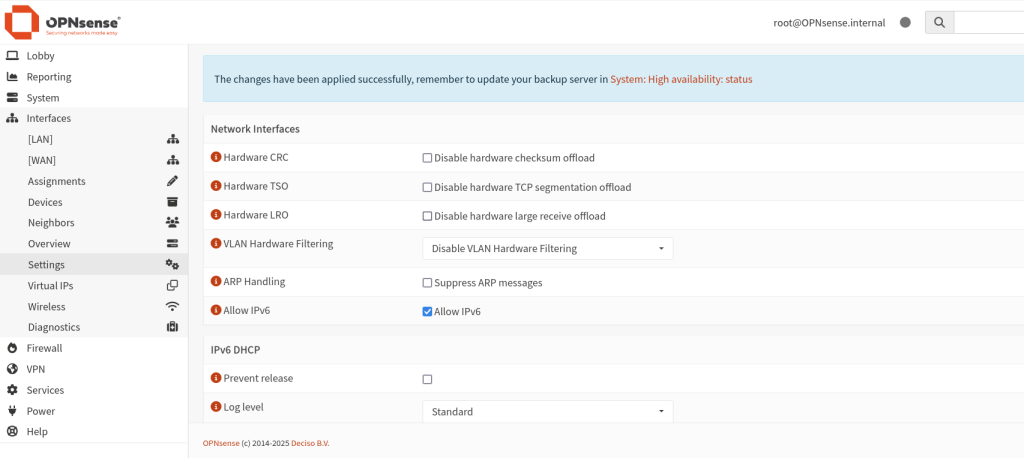This screenshot has width=1024, height=458.
Task: Select Neighbors in the Interfaces menu
Action: (x=51, y=223)
